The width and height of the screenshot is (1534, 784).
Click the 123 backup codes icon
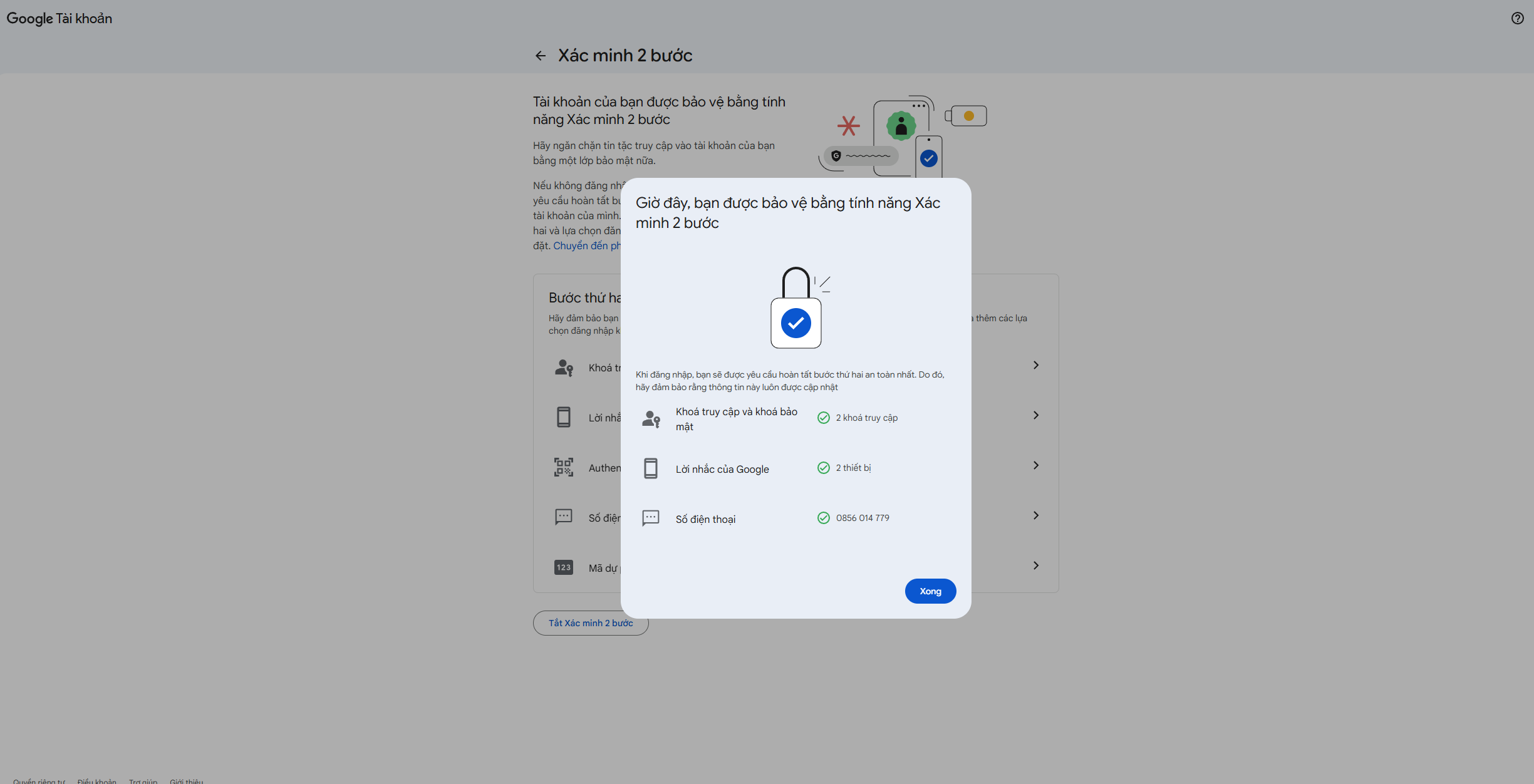563,567
